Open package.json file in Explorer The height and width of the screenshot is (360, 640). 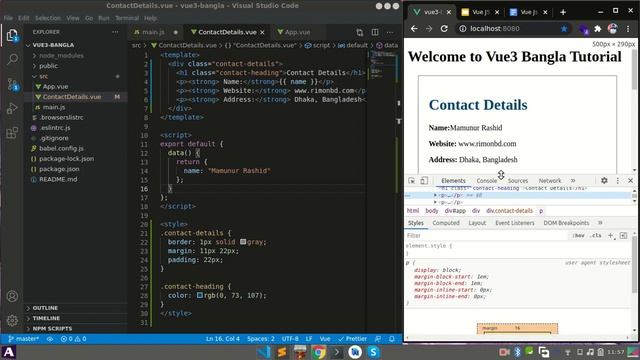(x=59, y=169)
